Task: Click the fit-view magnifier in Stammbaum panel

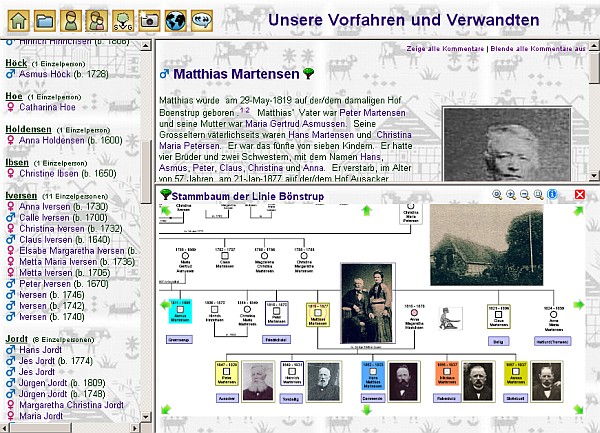Action: point(497,195)
